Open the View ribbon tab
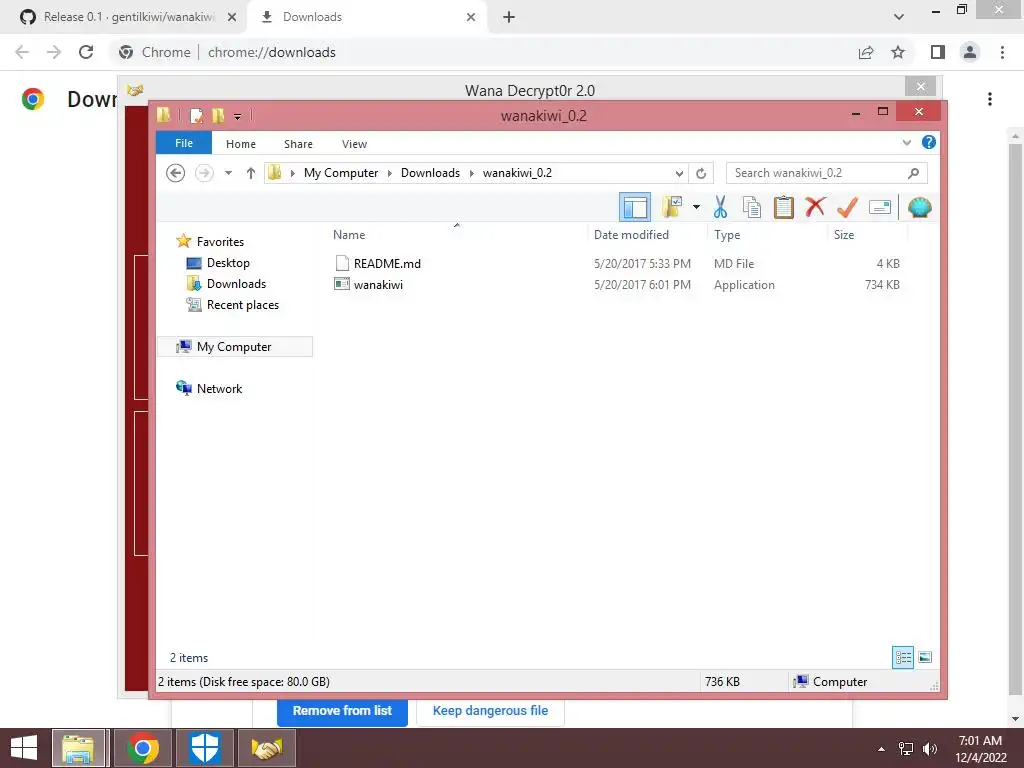This screenshot has height=768, width=1024. [355, 144]
